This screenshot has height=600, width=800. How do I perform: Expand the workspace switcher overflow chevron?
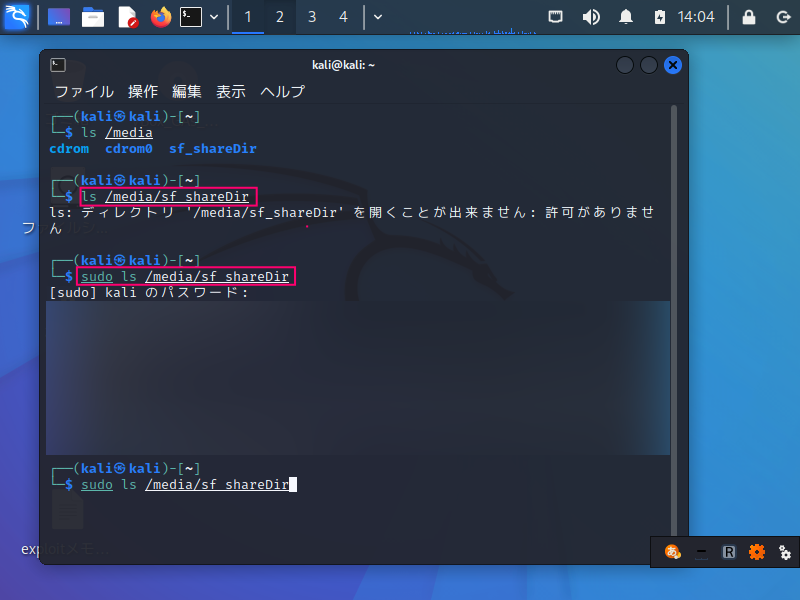[x=377, y=17]
